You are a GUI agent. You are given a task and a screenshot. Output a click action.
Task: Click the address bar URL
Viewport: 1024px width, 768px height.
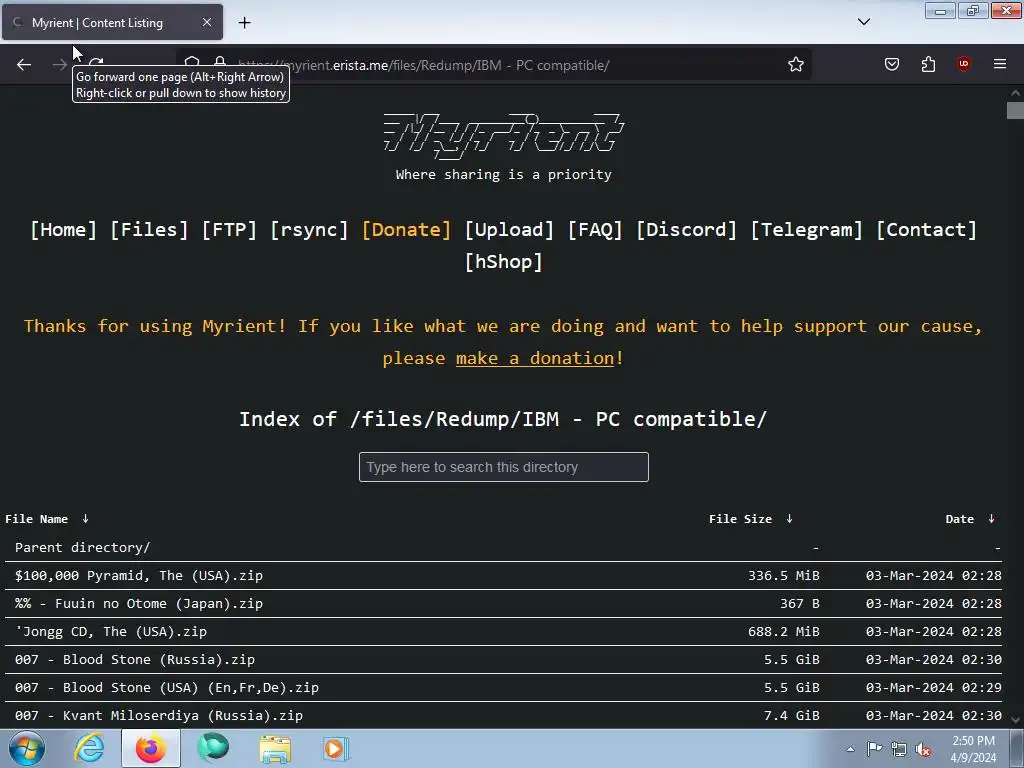[x=423, y=65]
